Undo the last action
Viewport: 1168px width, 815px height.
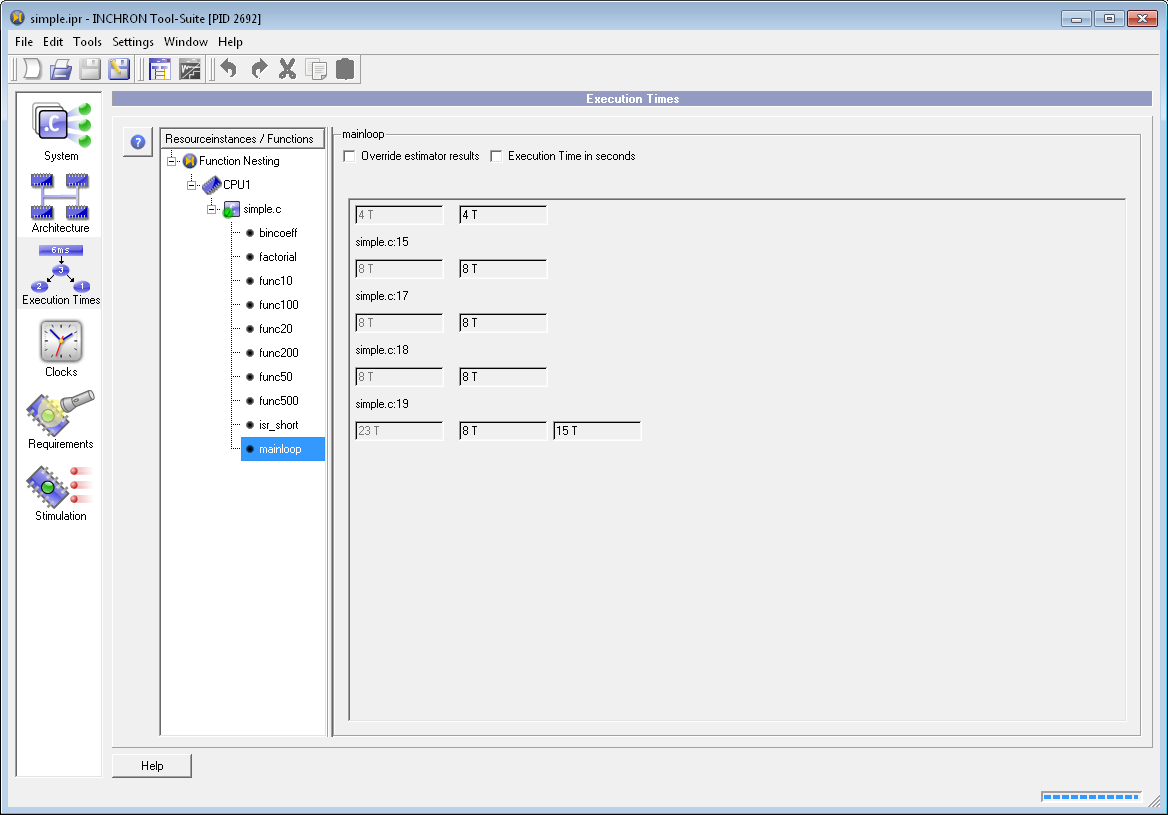point(229,69)
